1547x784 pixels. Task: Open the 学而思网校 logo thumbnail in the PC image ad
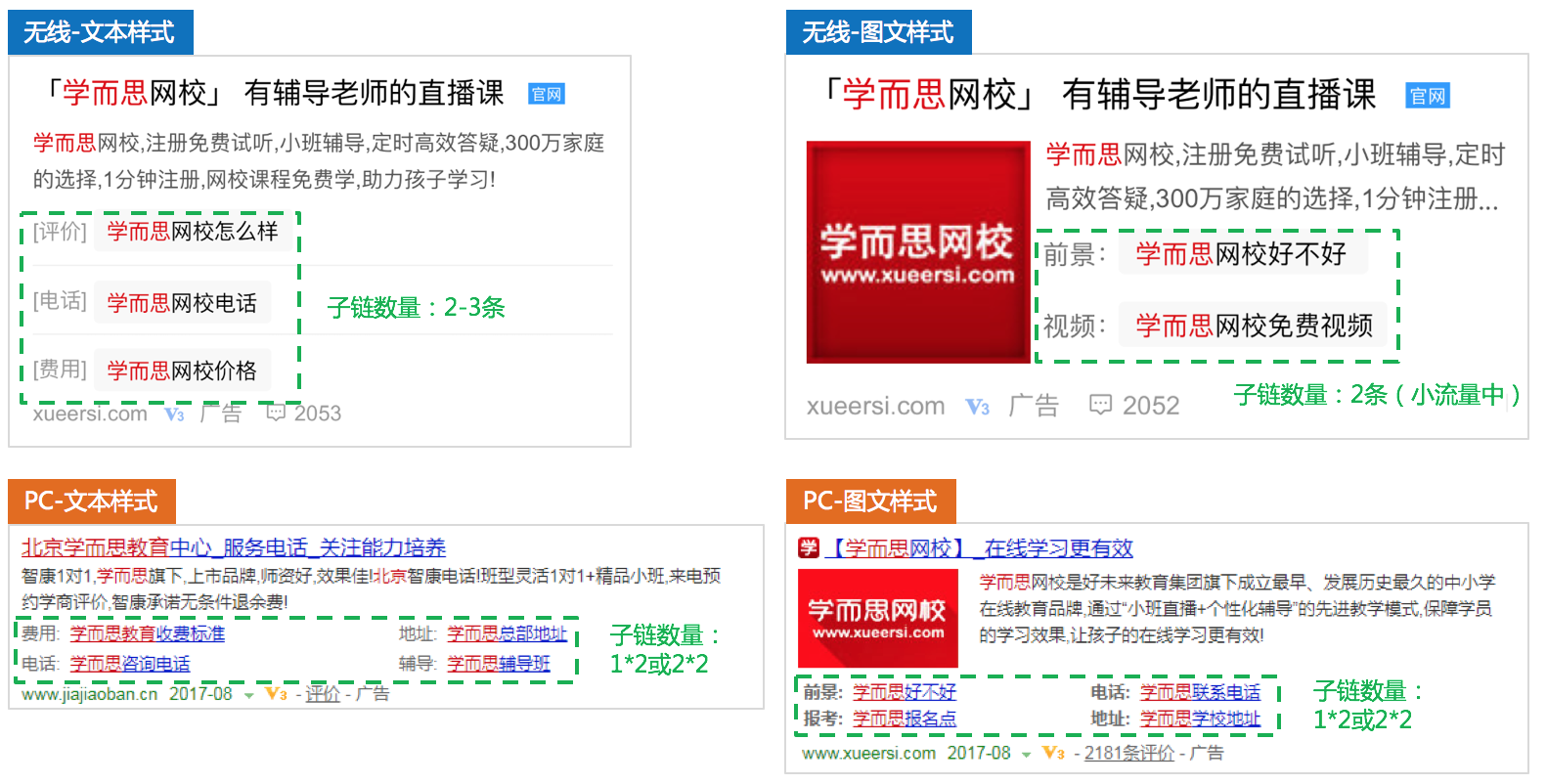click(x=878, y=619)
